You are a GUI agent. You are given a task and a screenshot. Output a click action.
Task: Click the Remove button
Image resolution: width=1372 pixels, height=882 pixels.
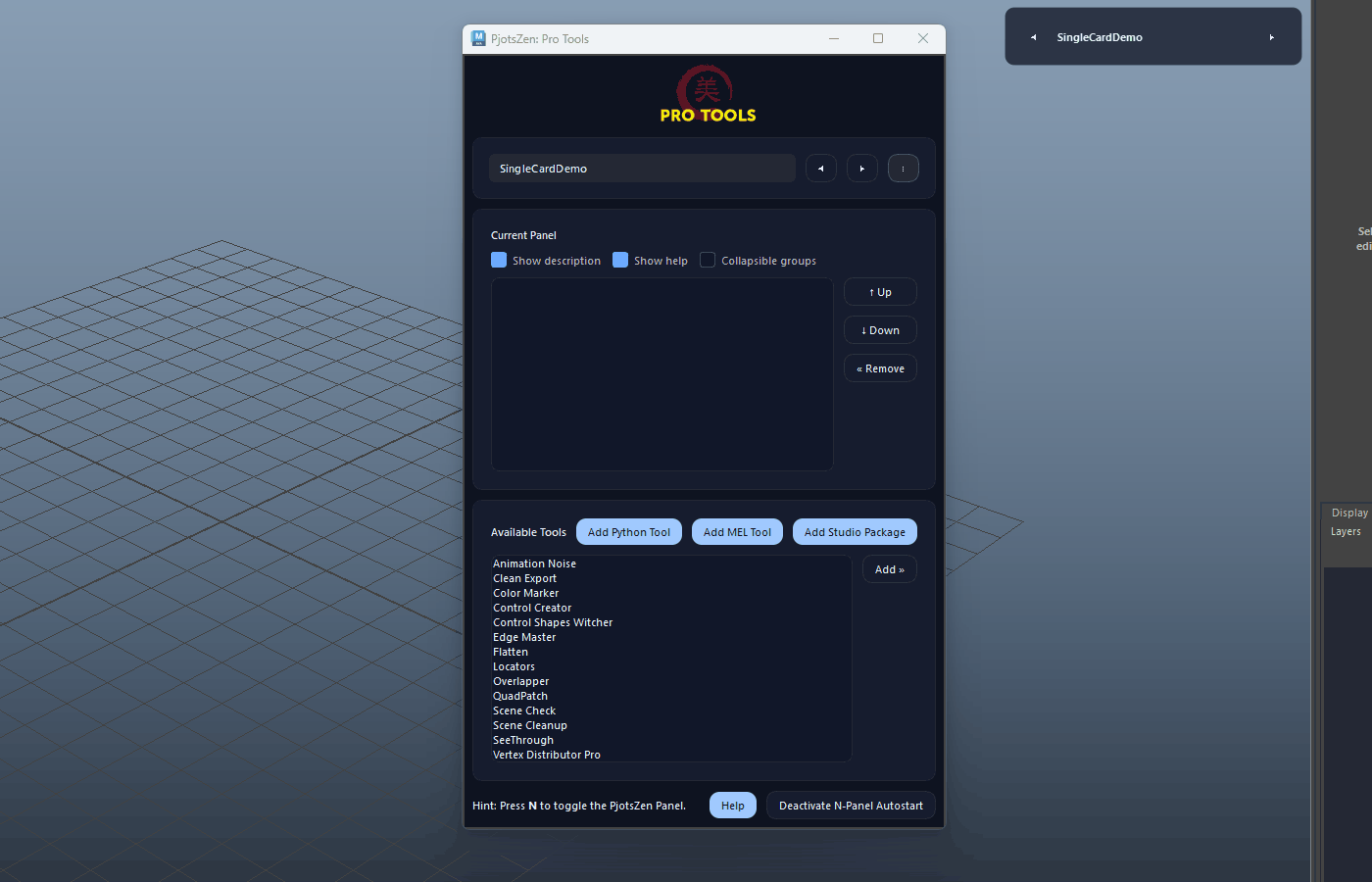click(880, 368)
